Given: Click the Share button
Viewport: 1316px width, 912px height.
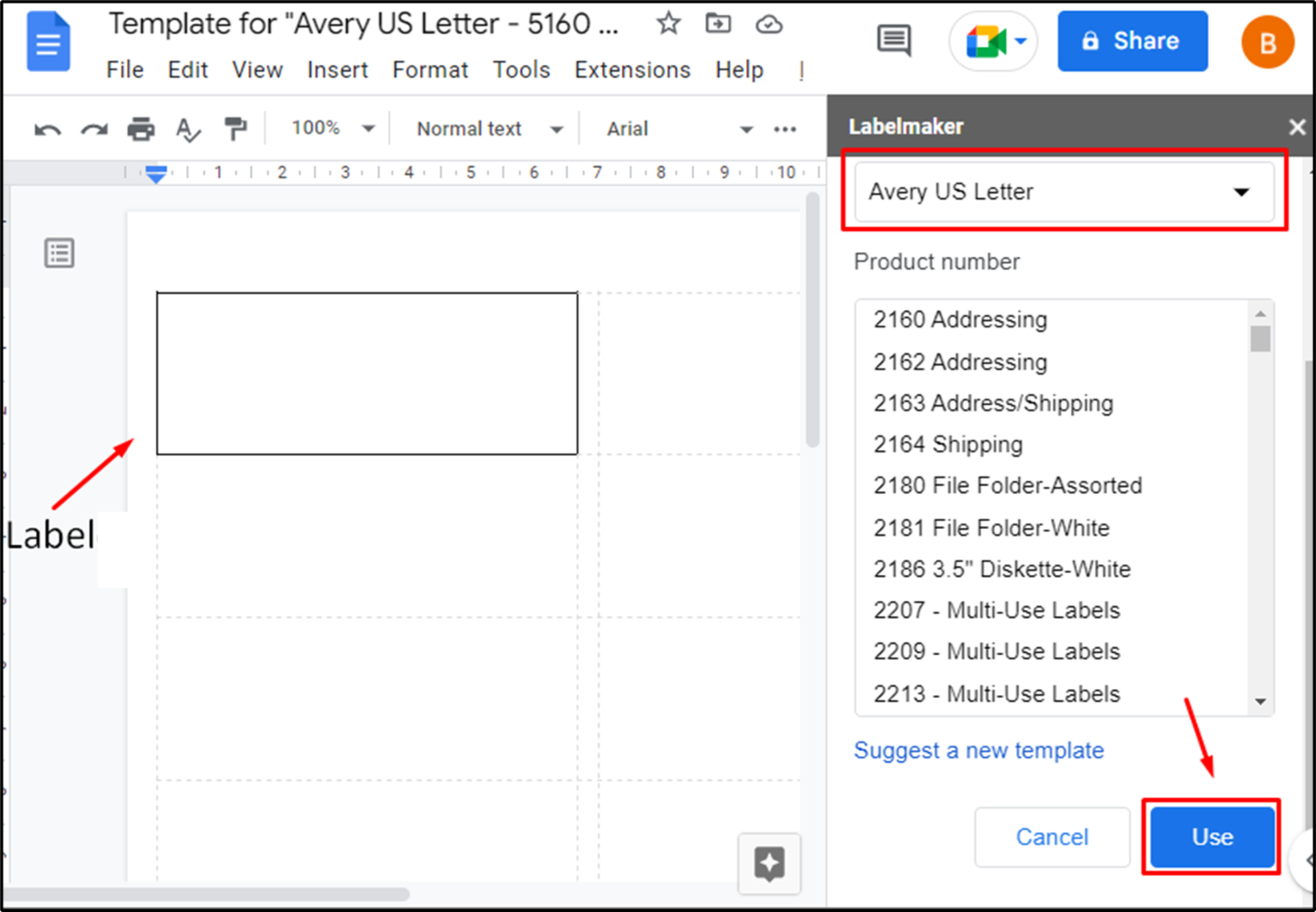Looking at the screenshot, I should (x=1133, y=41).
